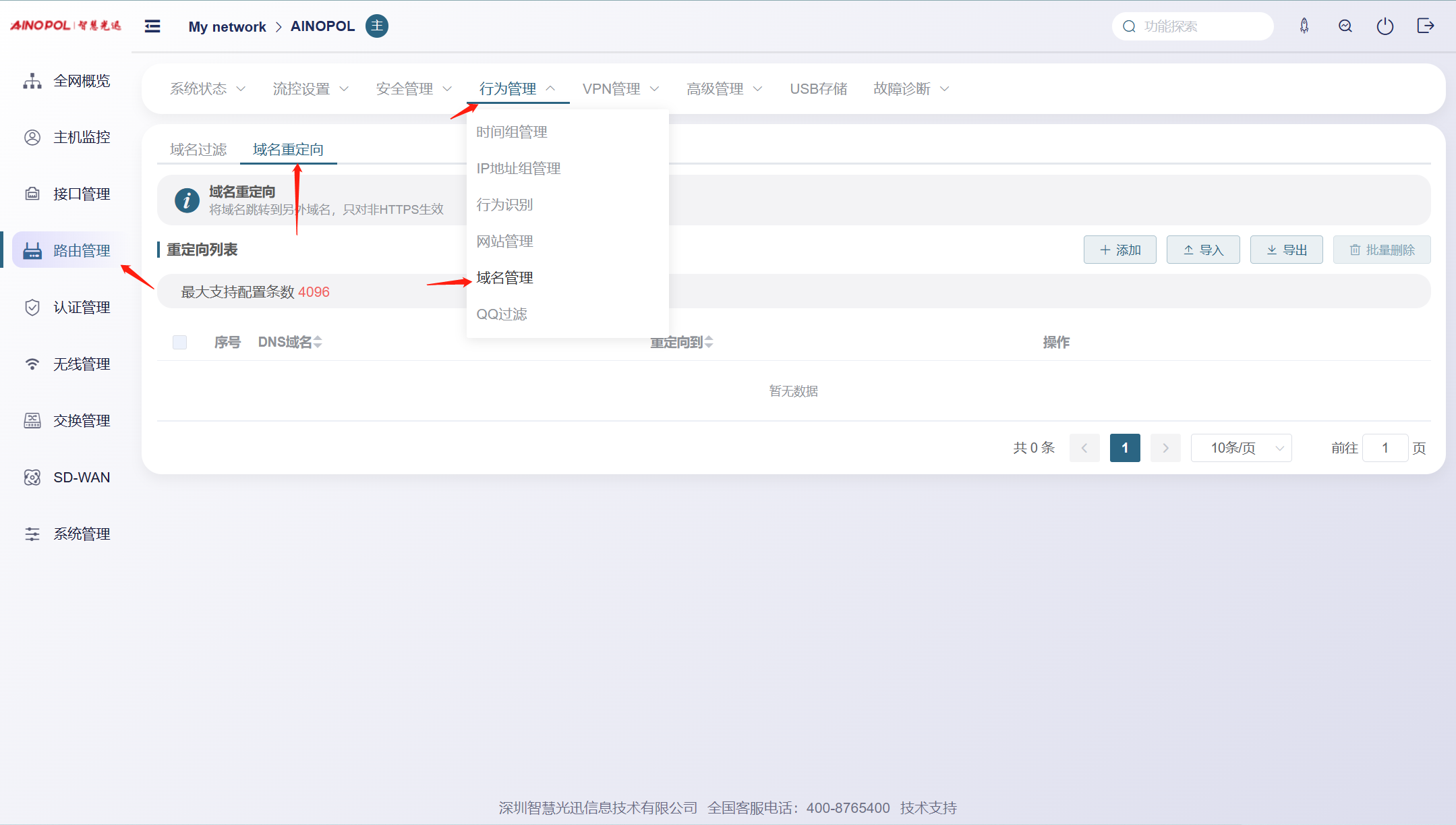The width and height of the screenshot is (1456, 825).
Task: Sort the table by 重定向到 column
Action: tap(708, 342)
